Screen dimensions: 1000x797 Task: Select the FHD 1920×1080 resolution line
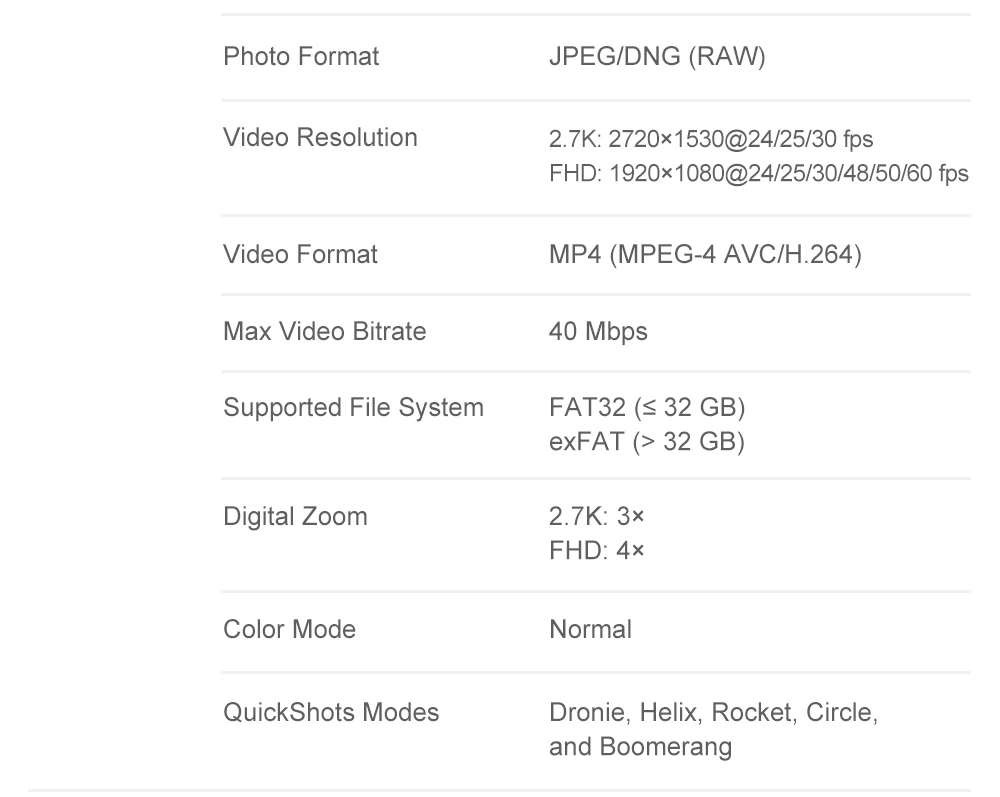tap(758, 174)
